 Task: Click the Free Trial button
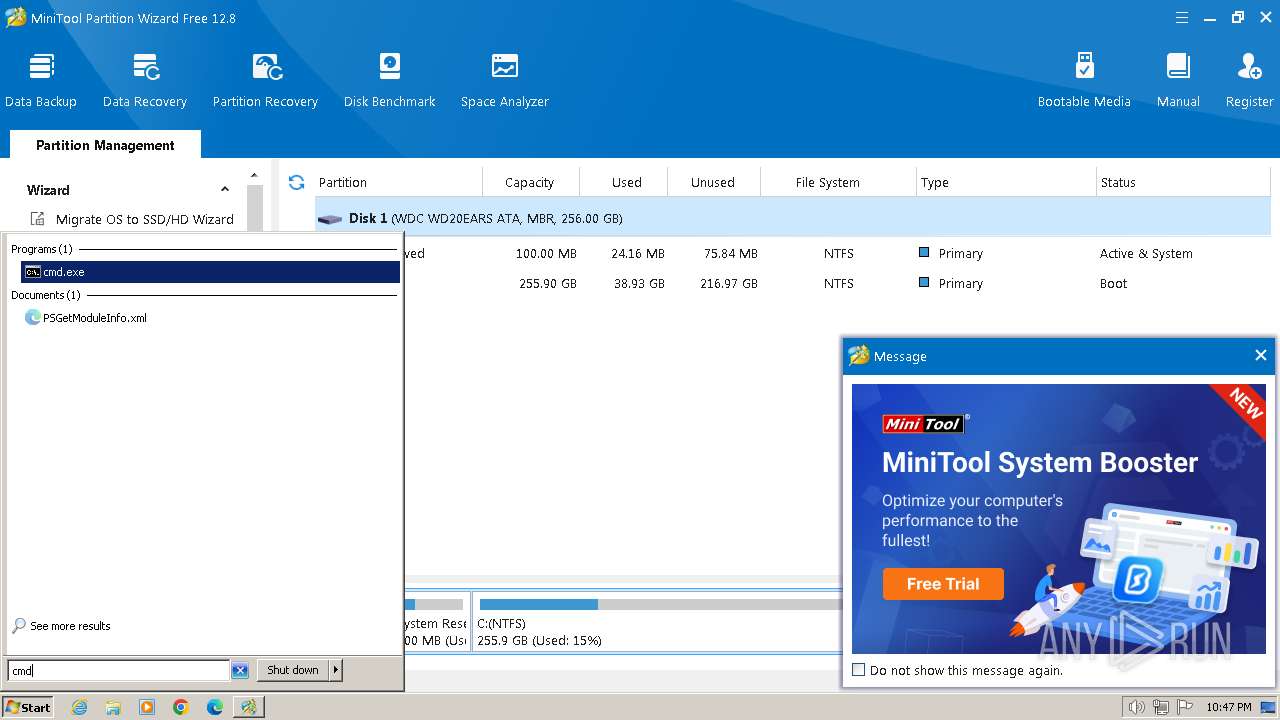point(943,584)
